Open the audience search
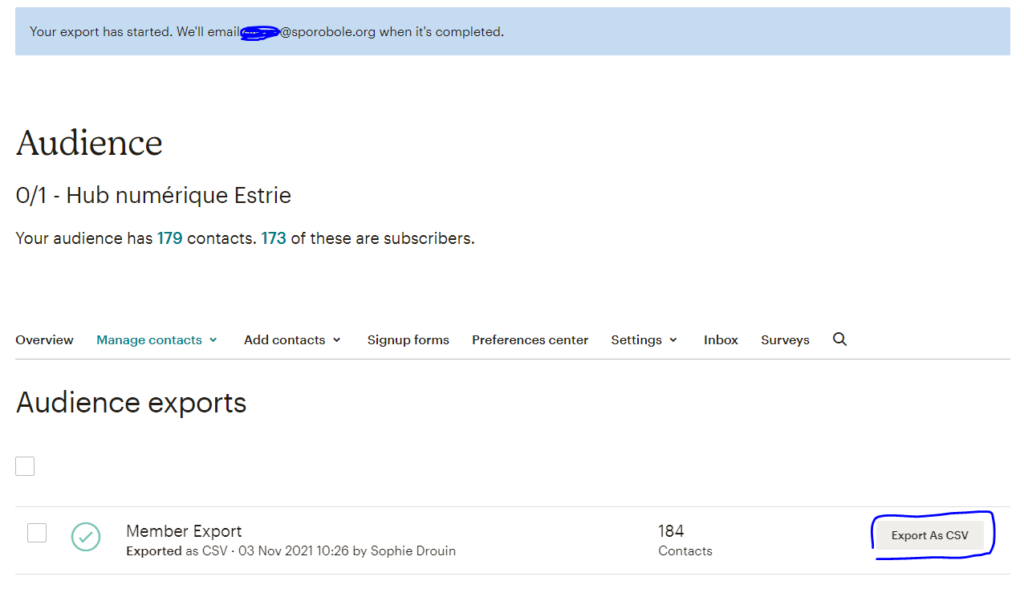This screenshot has width=1024, height=593. click(x=839, y=339)
